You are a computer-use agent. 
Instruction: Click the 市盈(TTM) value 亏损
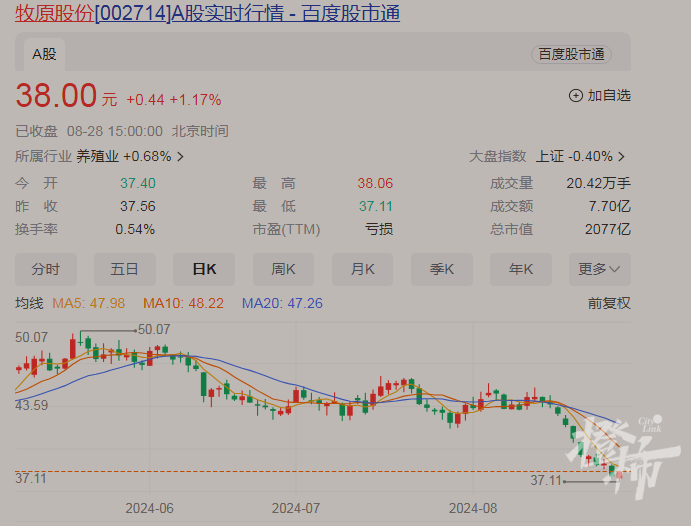point(379,230)
